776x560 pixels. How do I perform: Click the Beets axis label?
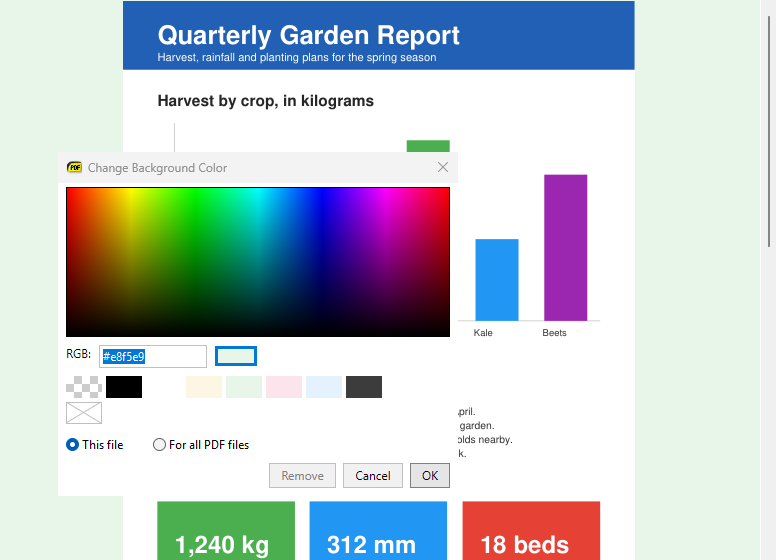click(x=554, y=333)
